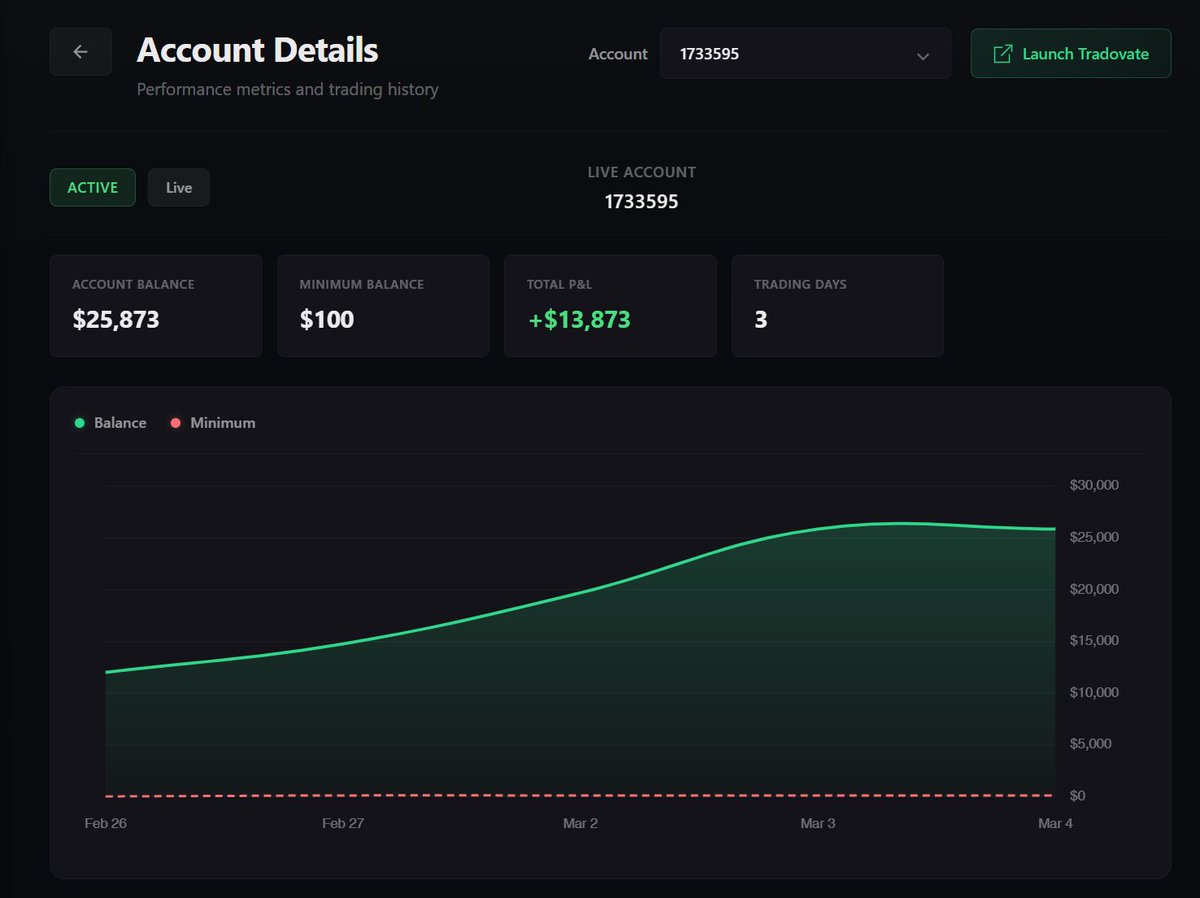Click the 'Performance metrics and trading history' subtitle

(x=288, y=89)
